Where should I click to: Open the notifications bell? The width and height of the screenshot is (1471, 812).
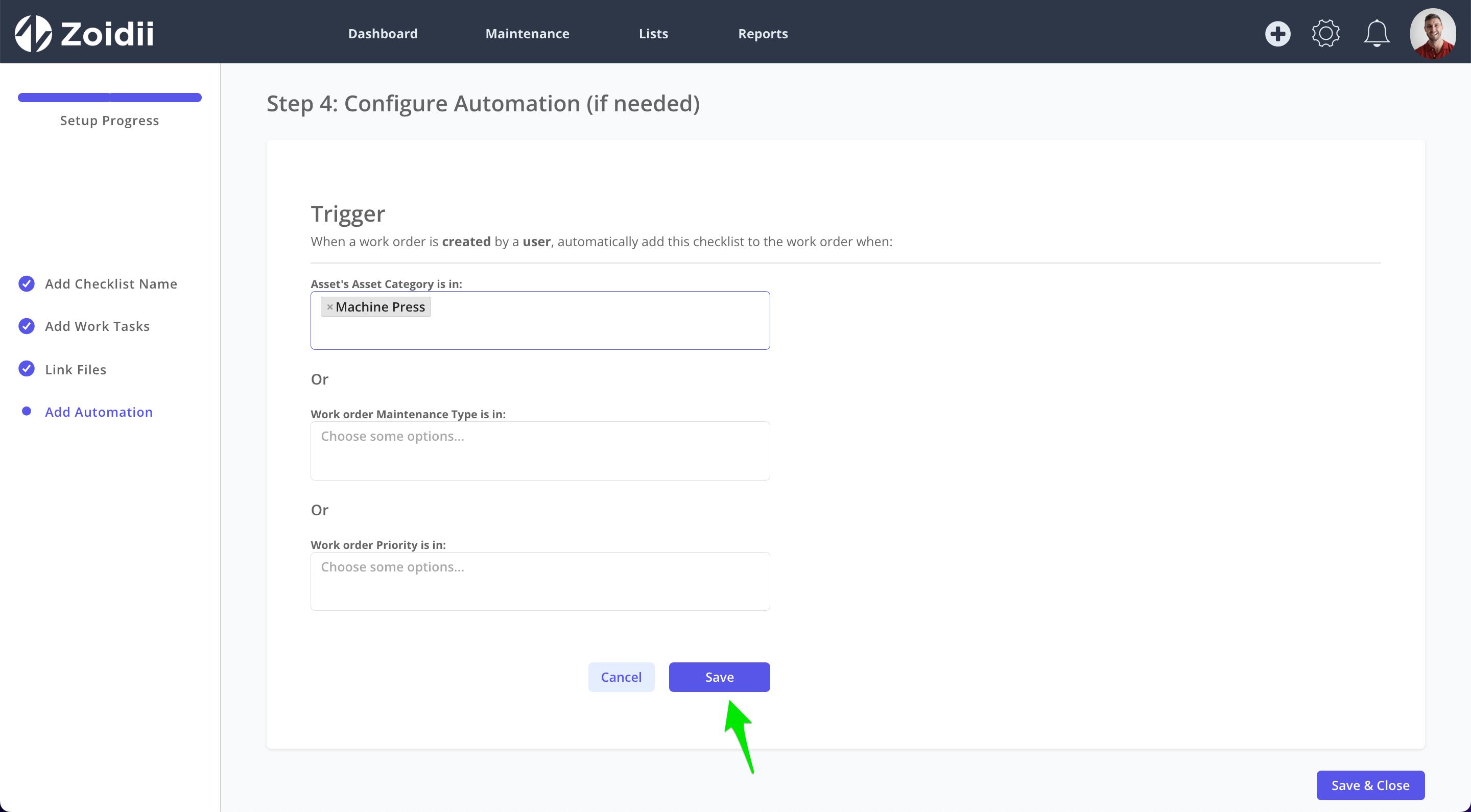click(x=1376, y=34)
